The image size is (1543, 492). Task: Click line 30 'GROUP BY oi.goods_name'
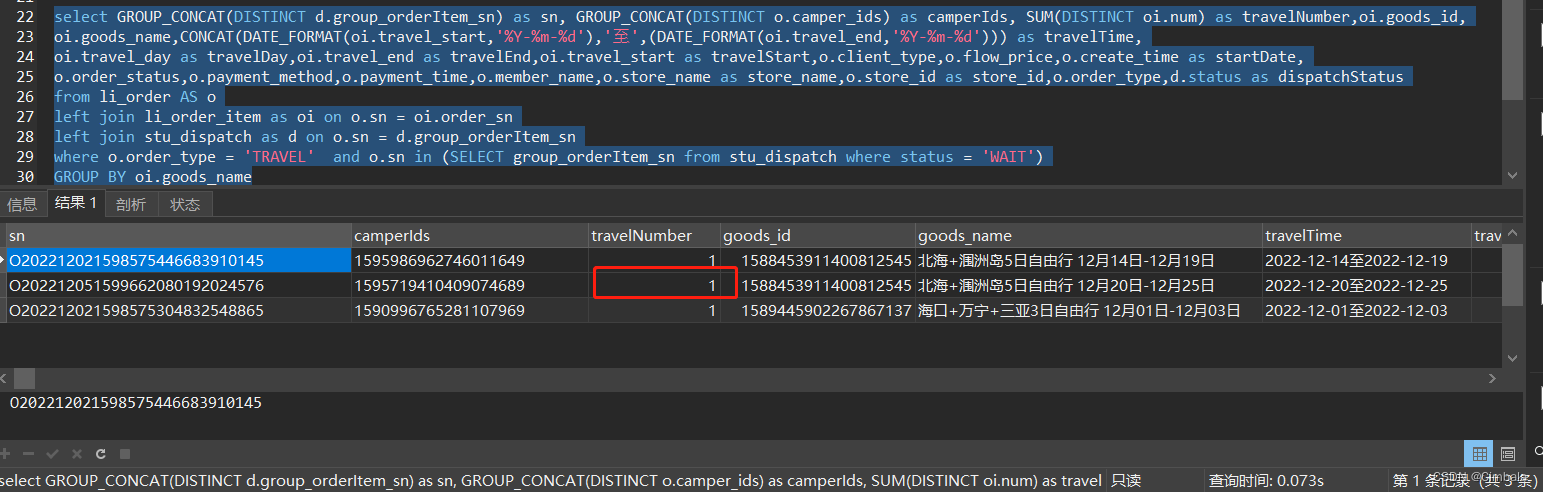(153, 177)
